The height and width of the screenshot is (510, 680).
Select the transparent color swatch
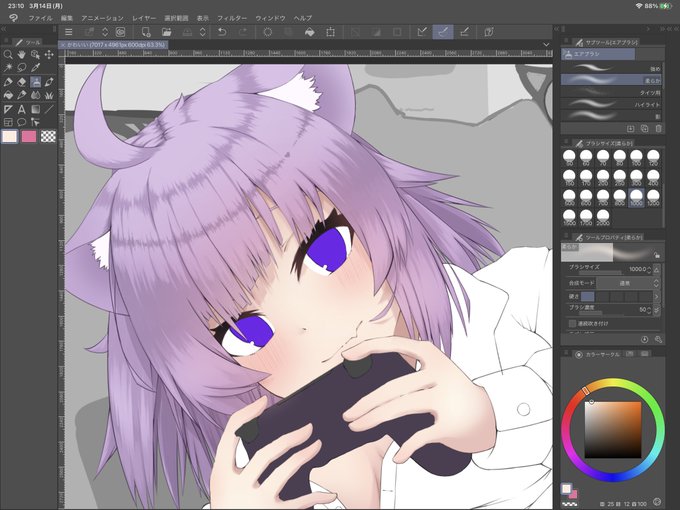(x=48, y=136)
